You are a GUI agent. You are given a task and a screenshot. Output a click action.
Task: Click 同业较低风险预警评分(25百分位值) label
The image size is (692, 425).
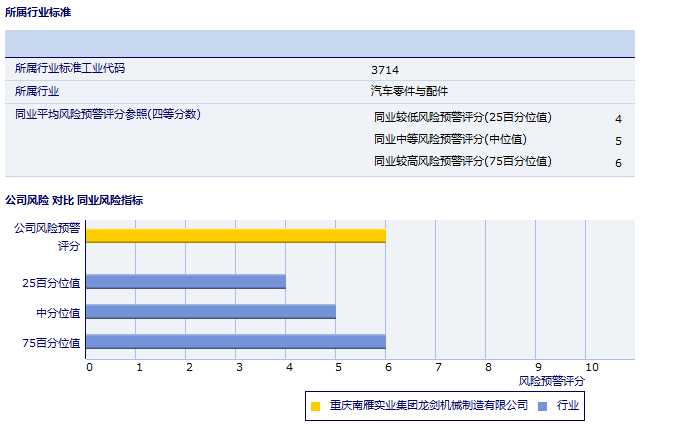pos(462,118)
